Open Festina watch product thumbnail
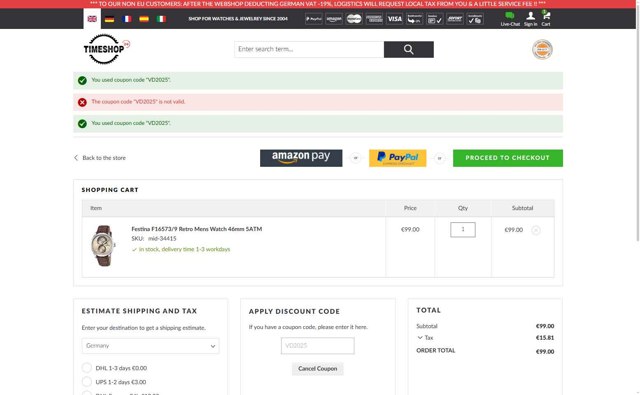Viewport: 640px width, 395px height. tap(103, 246)
